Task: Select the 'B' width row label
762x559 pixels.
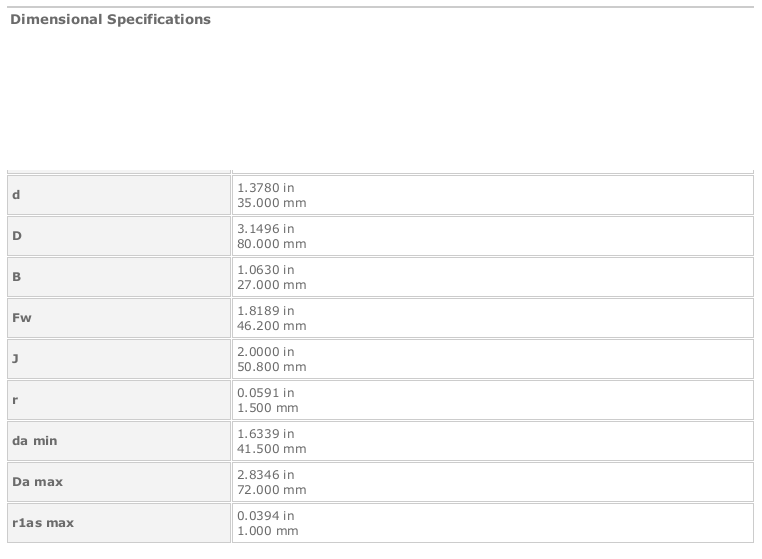Action: [17, 277]
